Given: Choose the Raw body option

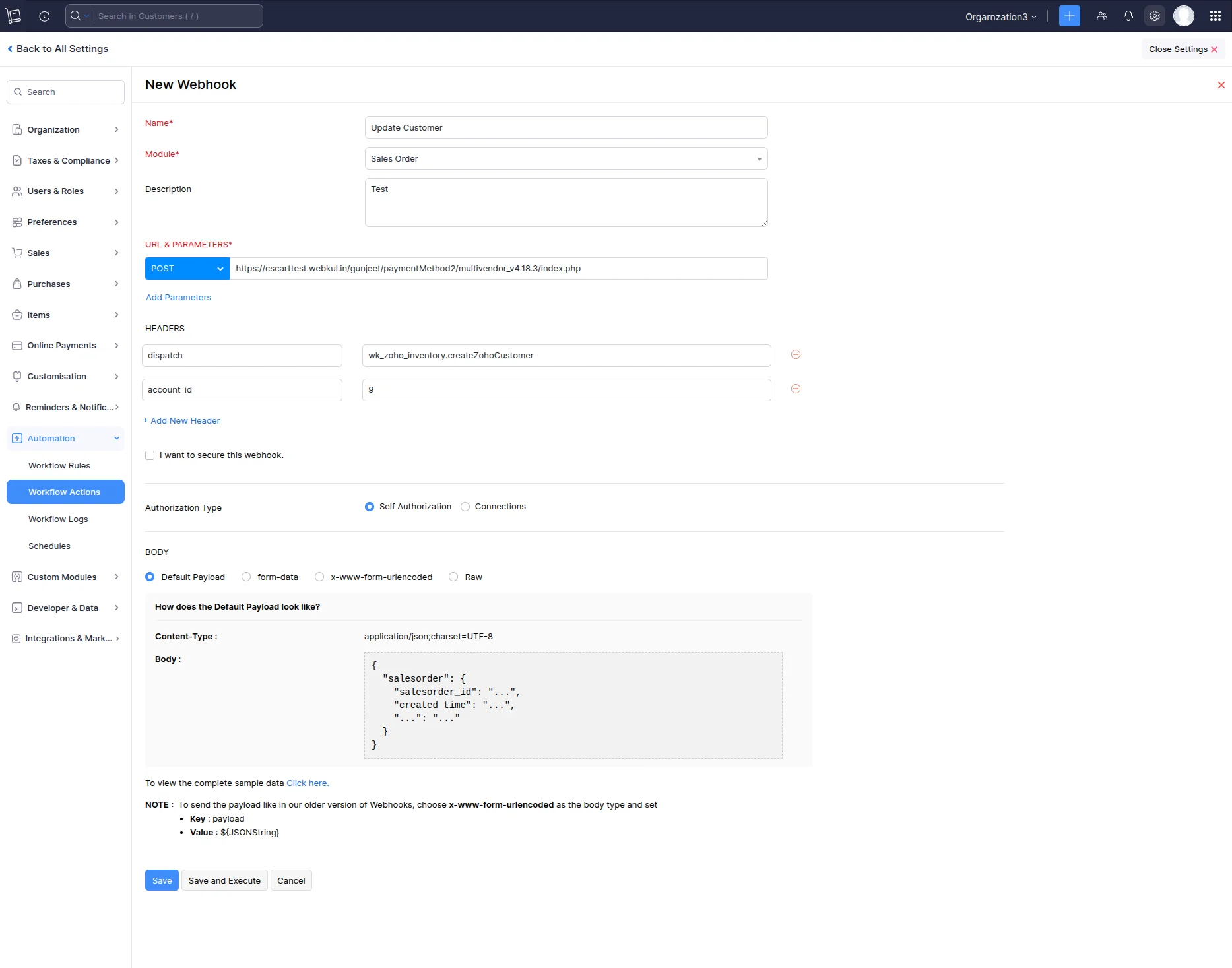Looking at the screenshot, I should point(453,577).
